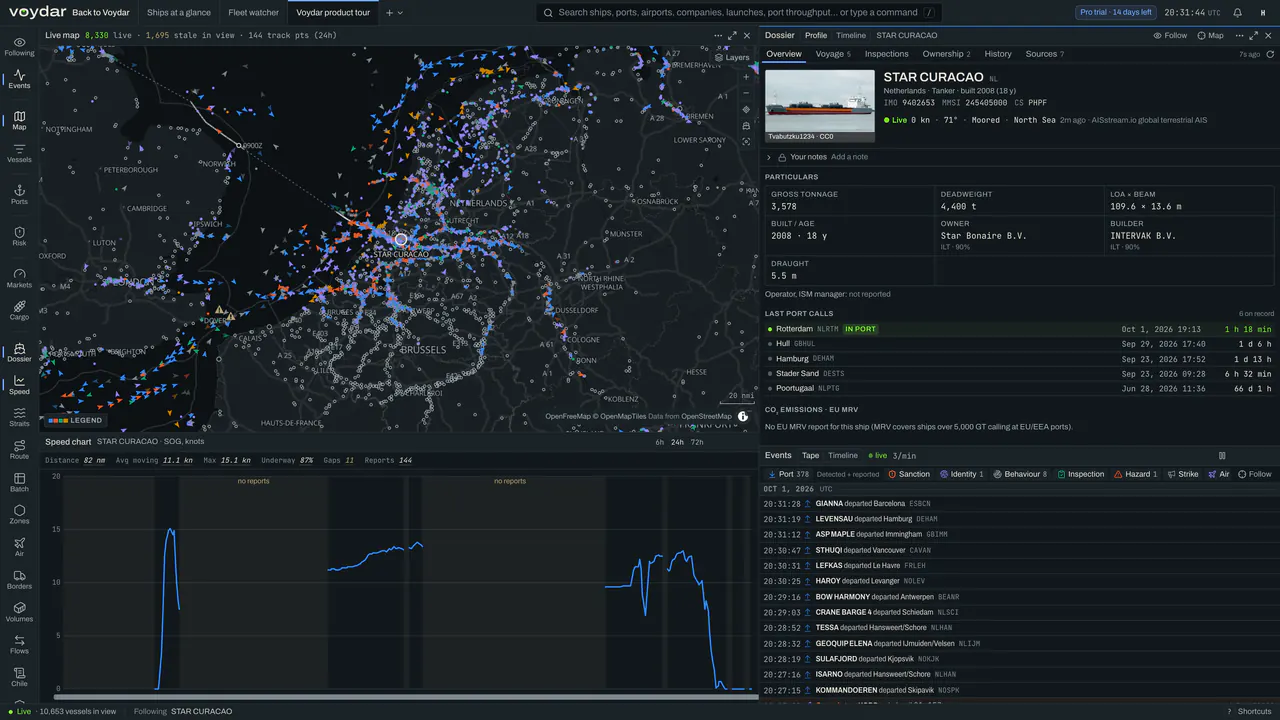Switch to the Fleet watcher tab
This screenshot has width=1280, height=720.
(x=253, y=13)
